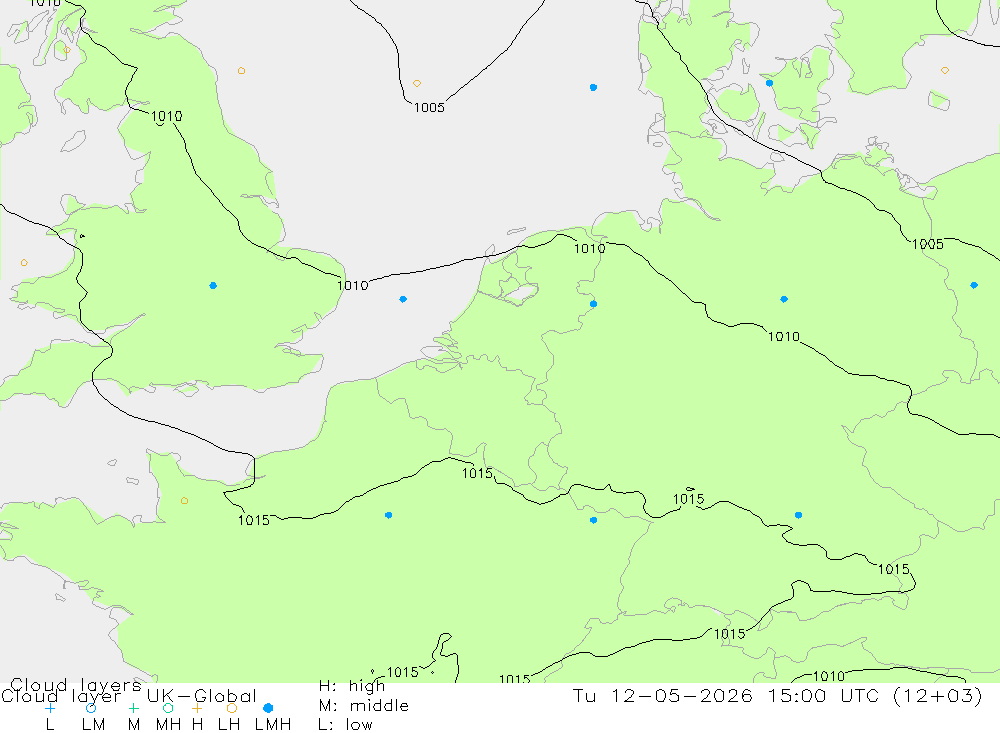This screenshot has height=733, width=1000.
Task: Select the blue cloud marker at the far eastern edge
Action: pyautogui.click(x=974, y=285)
